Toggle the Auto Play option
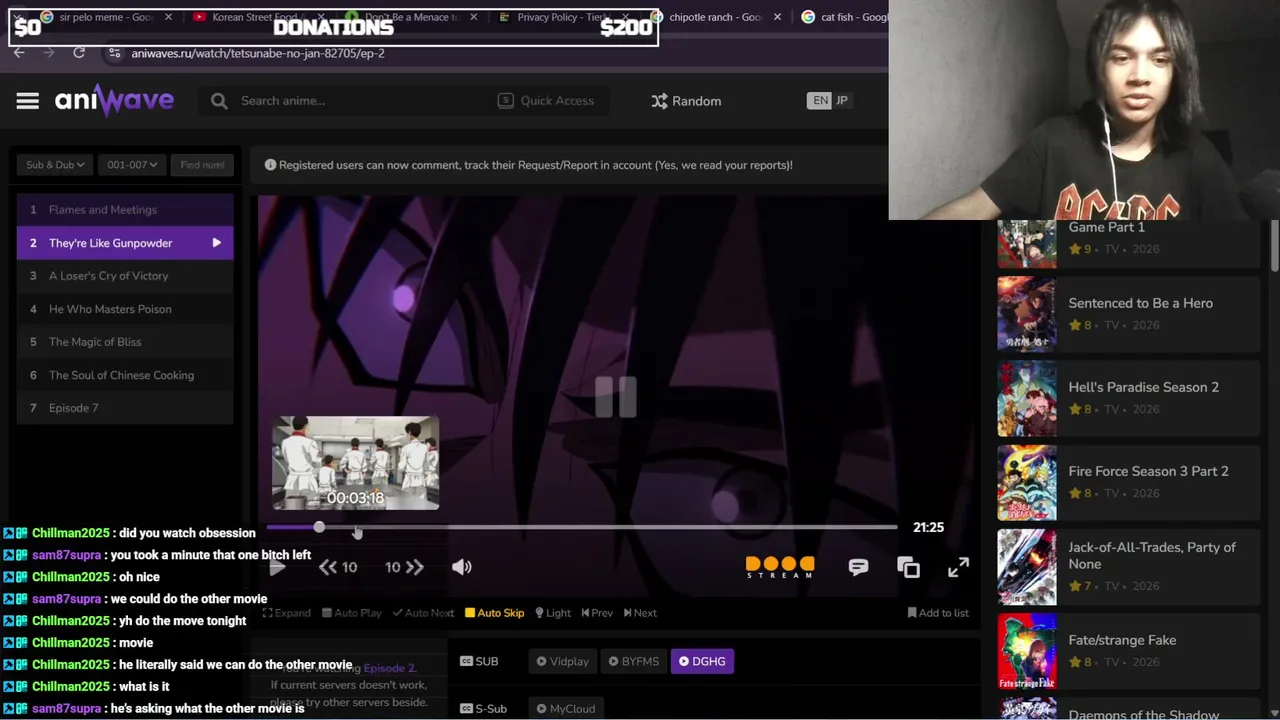 [x=351, y=613]
